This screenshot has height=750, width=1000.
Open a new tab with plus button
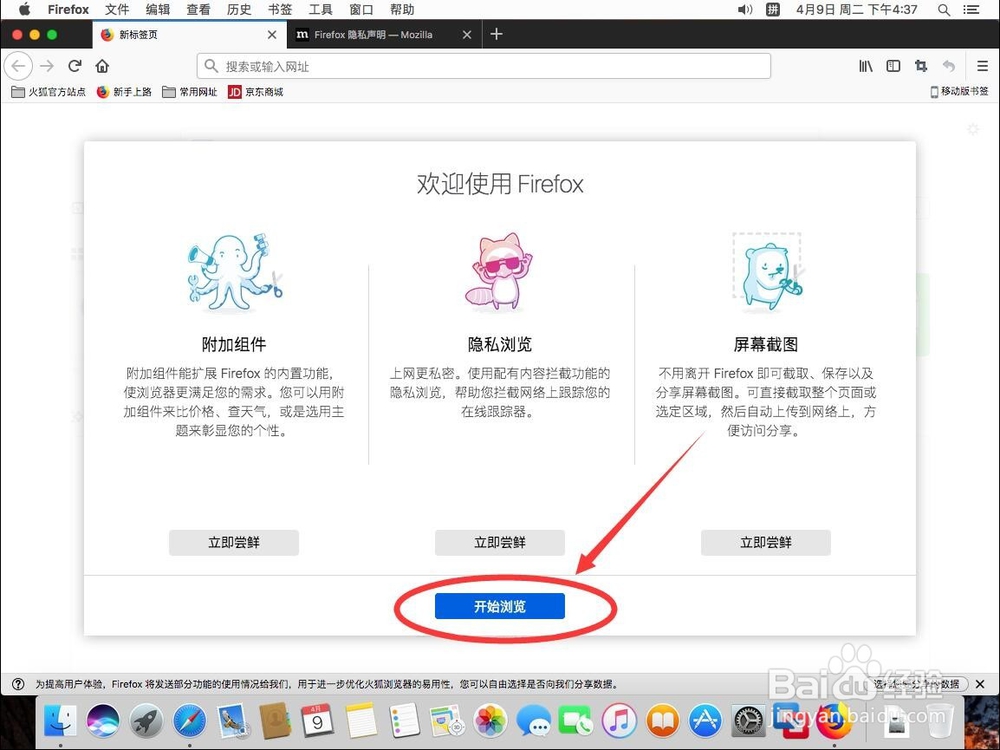pyautogui.click(x=496, y=34)
